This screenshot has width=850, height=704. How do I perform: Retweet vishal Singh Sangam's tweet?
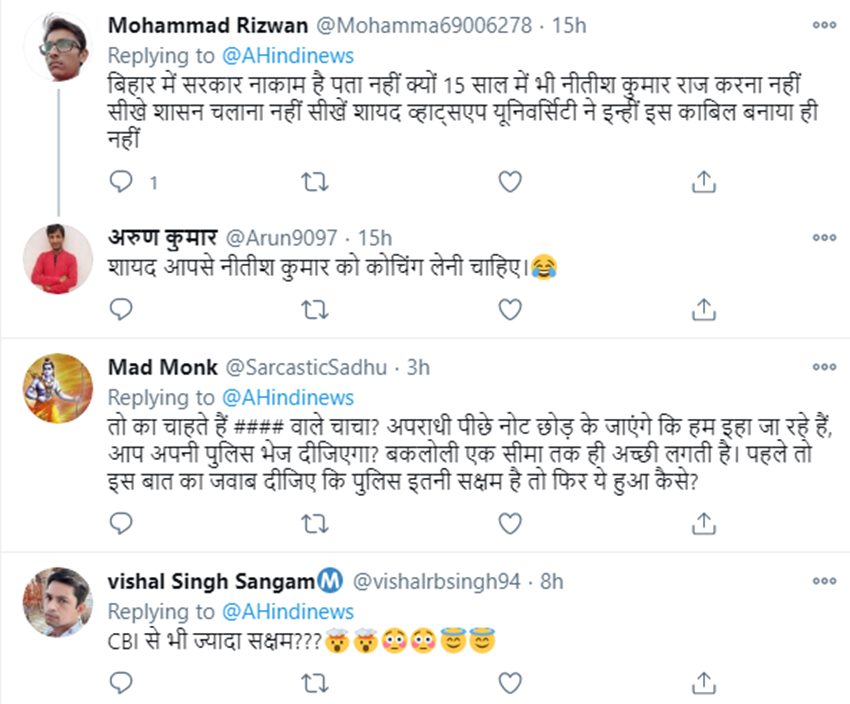(x=312, y=683)
